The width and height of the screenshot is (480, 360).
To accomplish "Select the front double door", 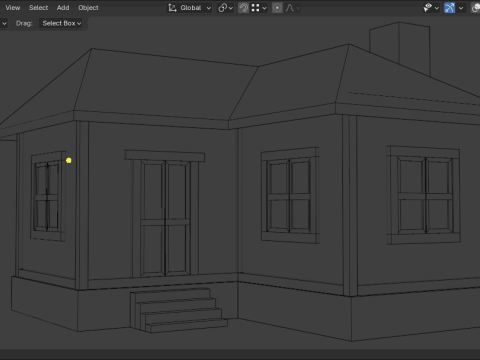I will tap(165, 217).
